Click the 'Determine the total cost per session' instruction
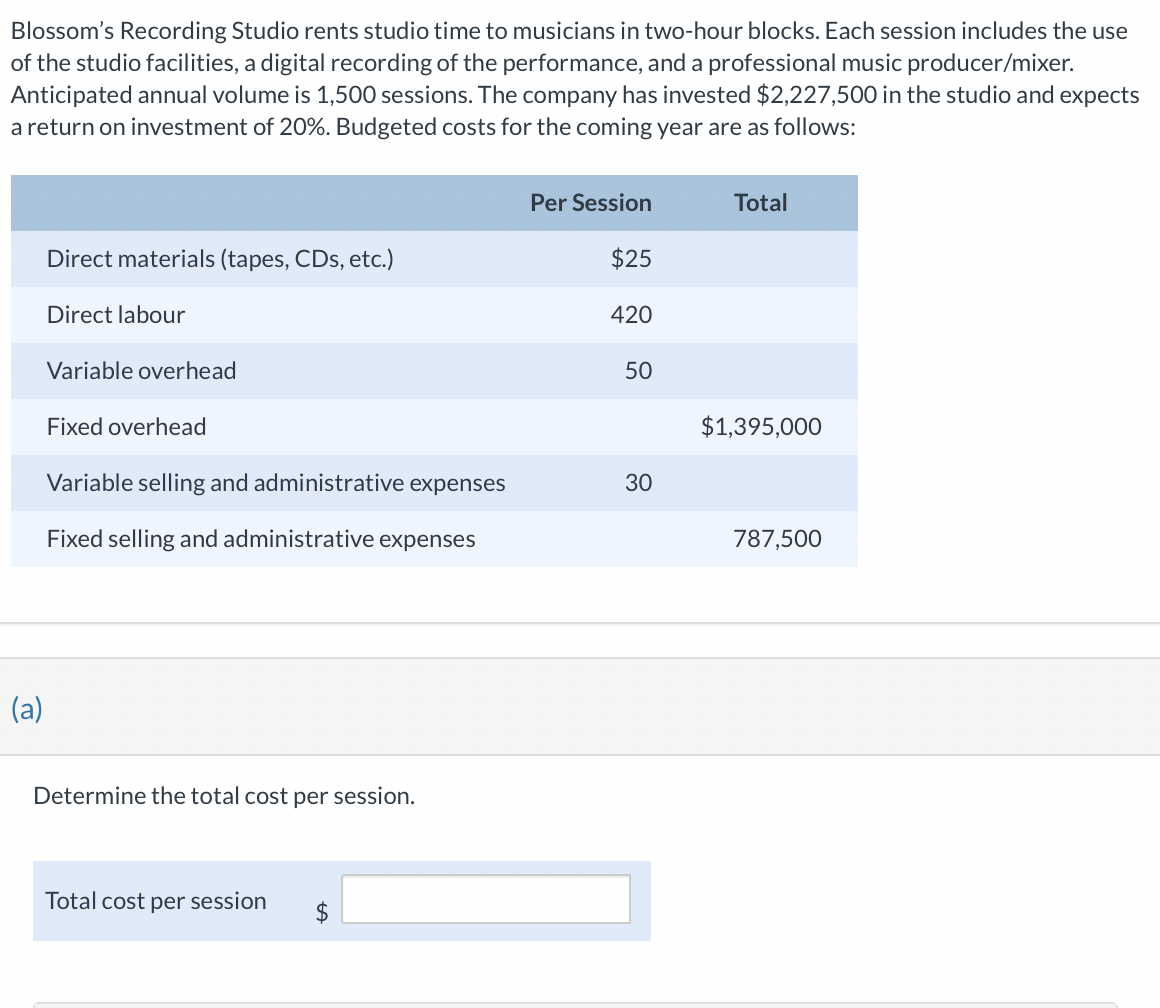The height and width of the screenshot is (1008, 1160). click(224, 796)
